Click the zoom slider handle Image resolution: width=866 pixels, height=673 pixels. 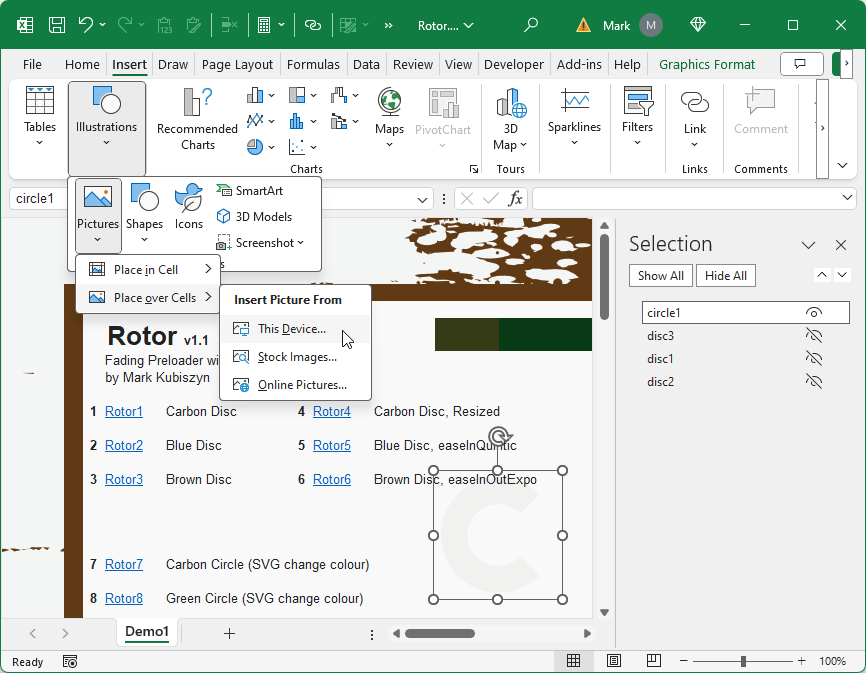pyautogui.click(x=743, y=661)
